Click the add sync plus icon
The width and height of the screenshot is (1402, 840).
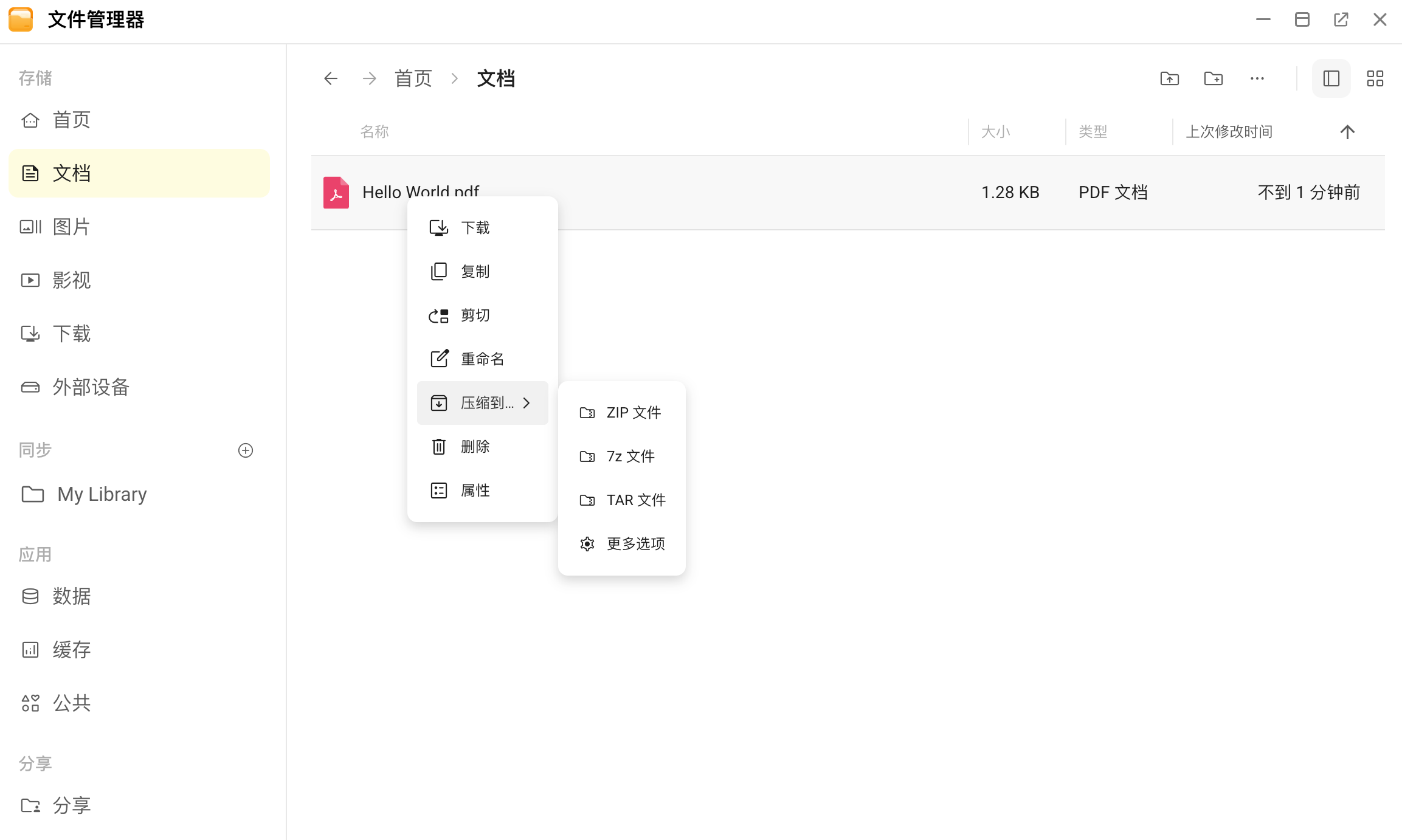pos(246,450)
